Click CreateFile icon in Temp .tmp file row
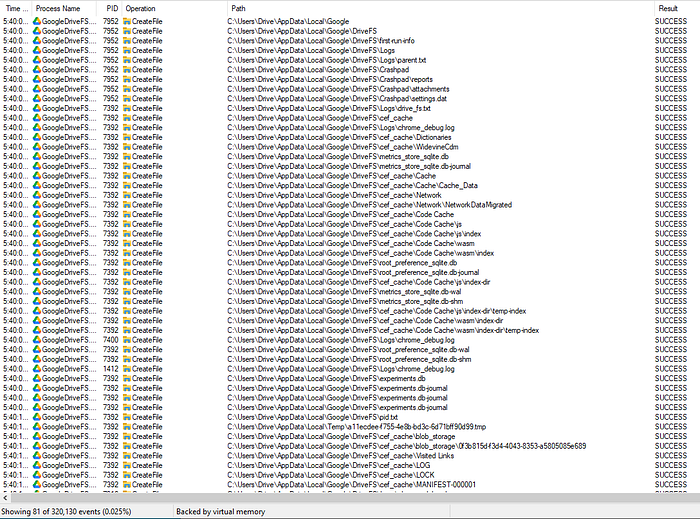The image size is (700, 519). pos(127,427)
